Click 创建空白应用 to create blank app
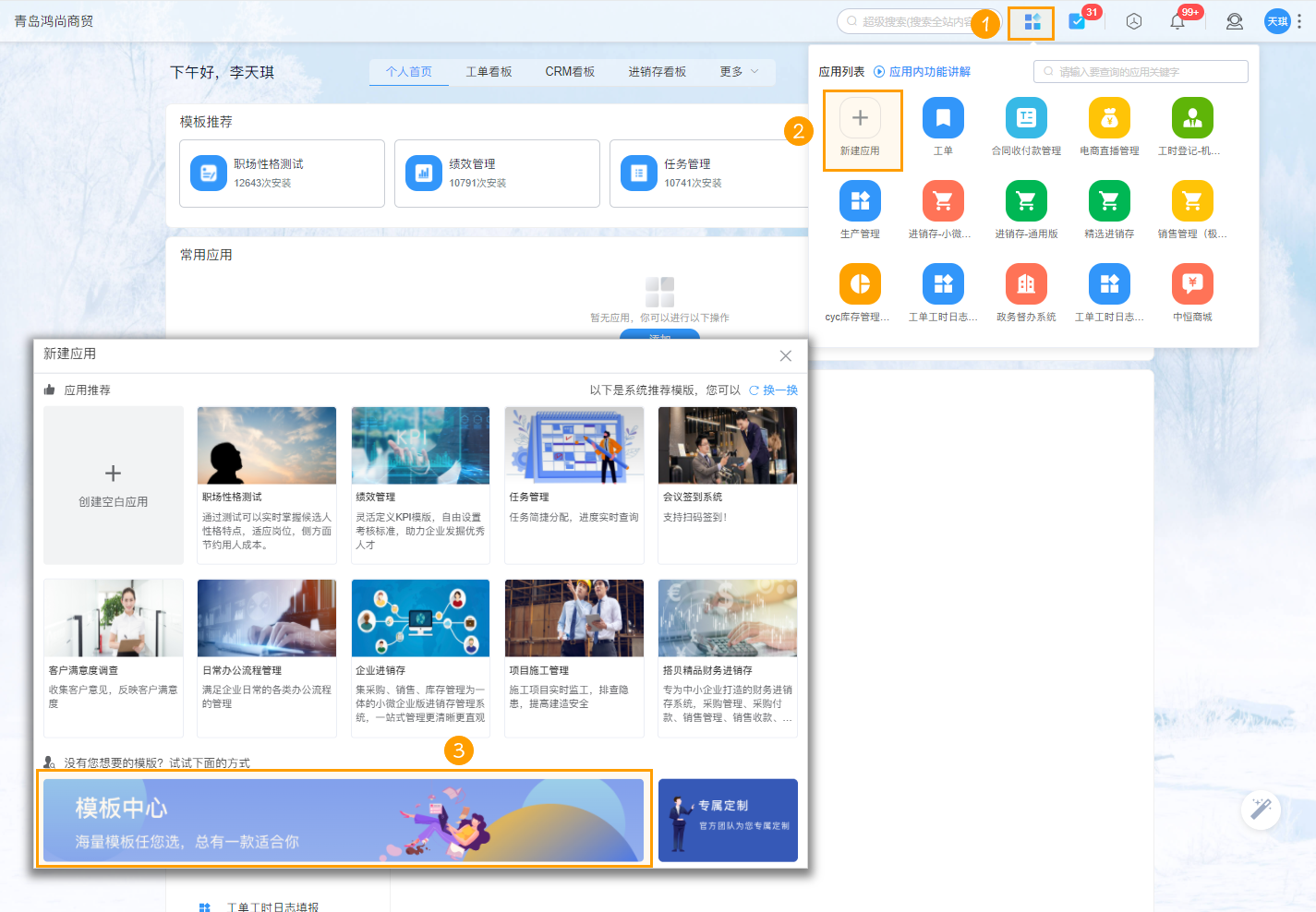This screenshot has height=912, width=1316. pyautogui.click(x=113, y=485)
